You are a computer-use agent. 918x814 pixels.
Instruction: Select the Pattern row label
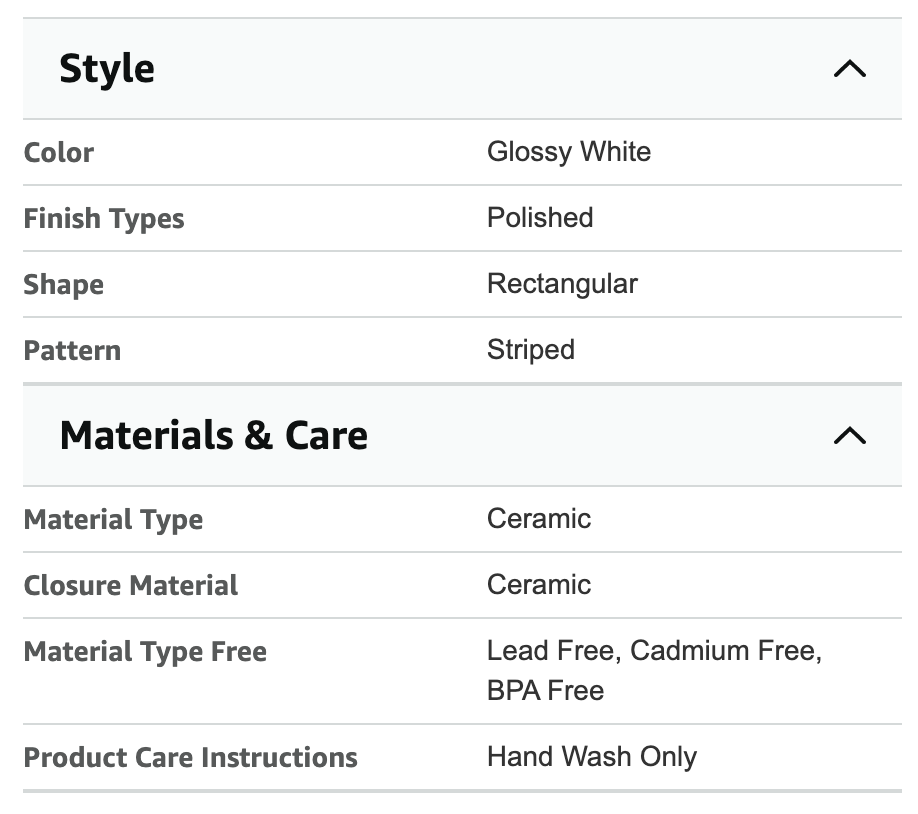click(72, 351)
